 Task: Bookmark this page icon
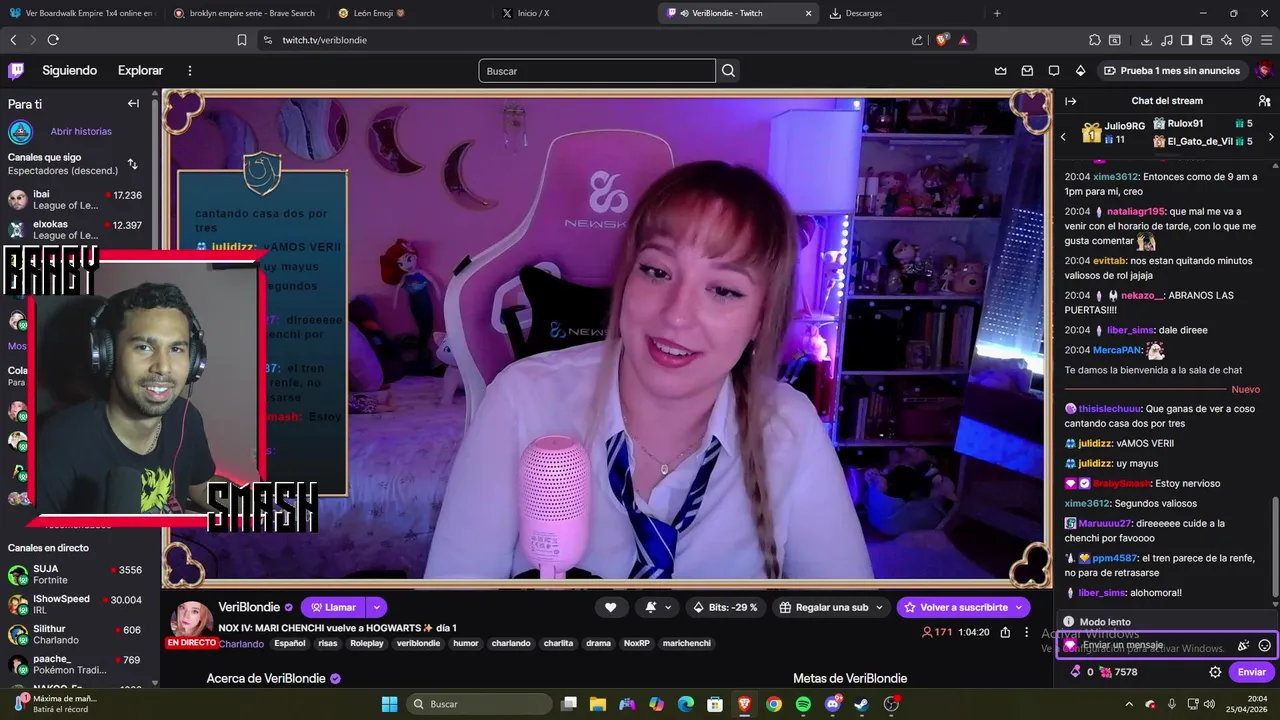[x=241, y=40]
